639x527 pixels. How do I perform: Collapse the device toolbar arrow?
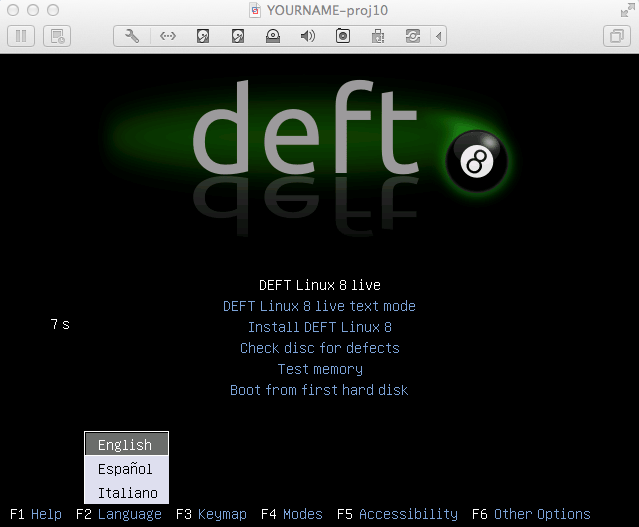point(438,36)
